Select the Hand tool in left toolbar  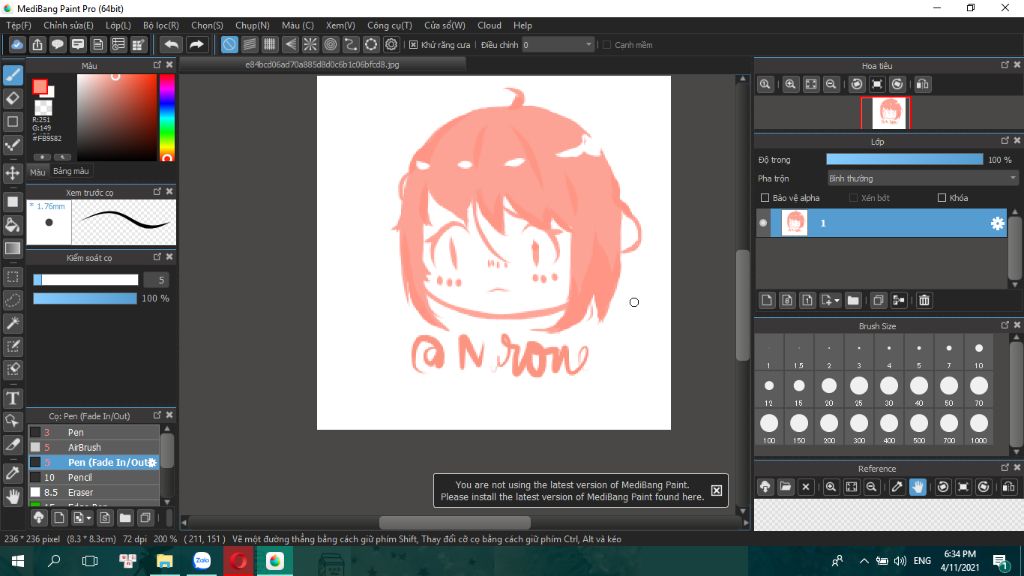(12, 497)
